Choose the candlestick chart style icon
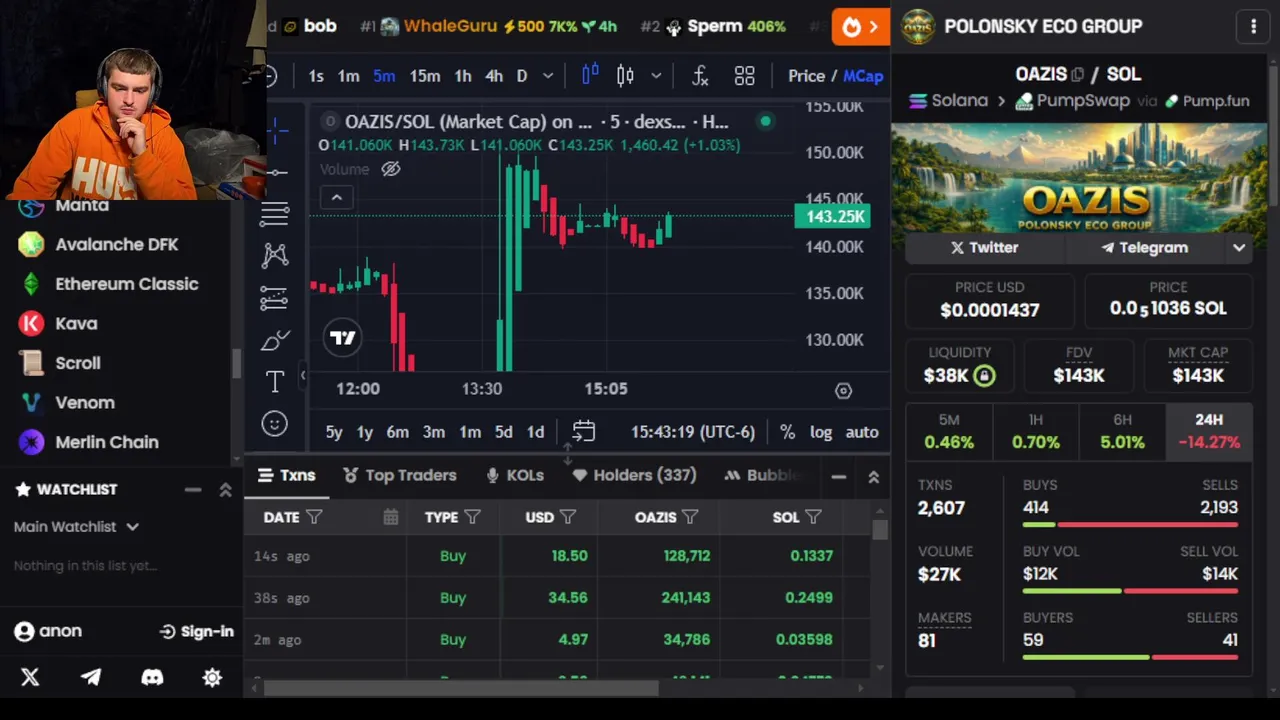 625,76
